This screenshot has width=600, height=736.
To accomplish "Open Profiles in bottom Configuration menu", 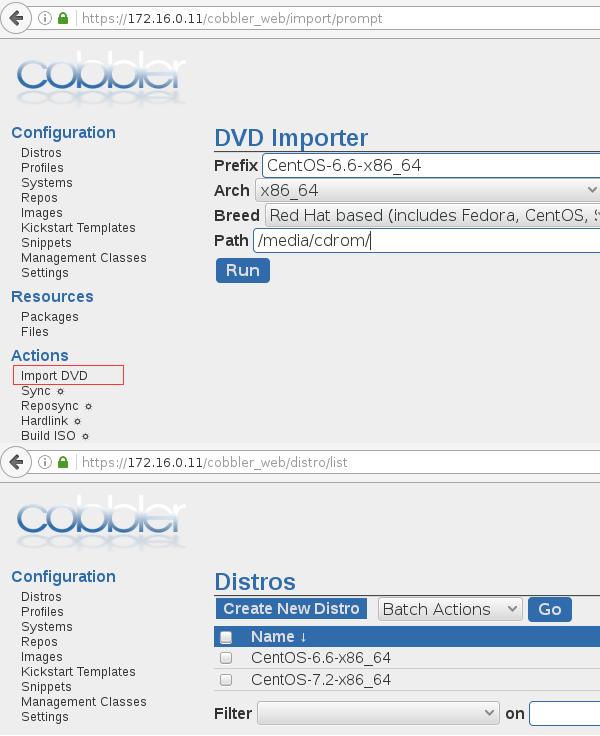I will pos(42,612).
